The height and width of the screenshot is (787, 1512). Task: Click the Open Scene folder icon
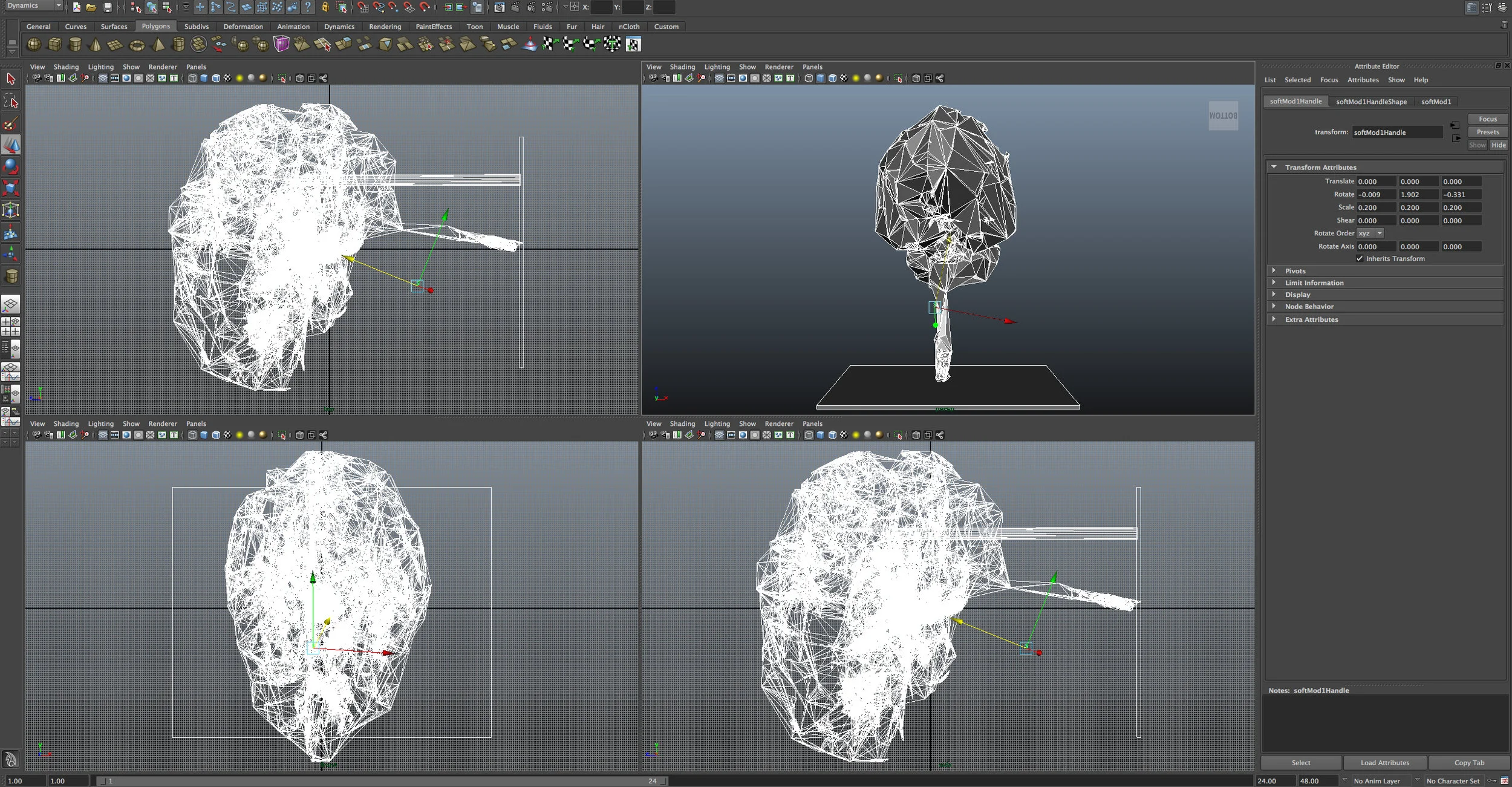pos(91,7)
